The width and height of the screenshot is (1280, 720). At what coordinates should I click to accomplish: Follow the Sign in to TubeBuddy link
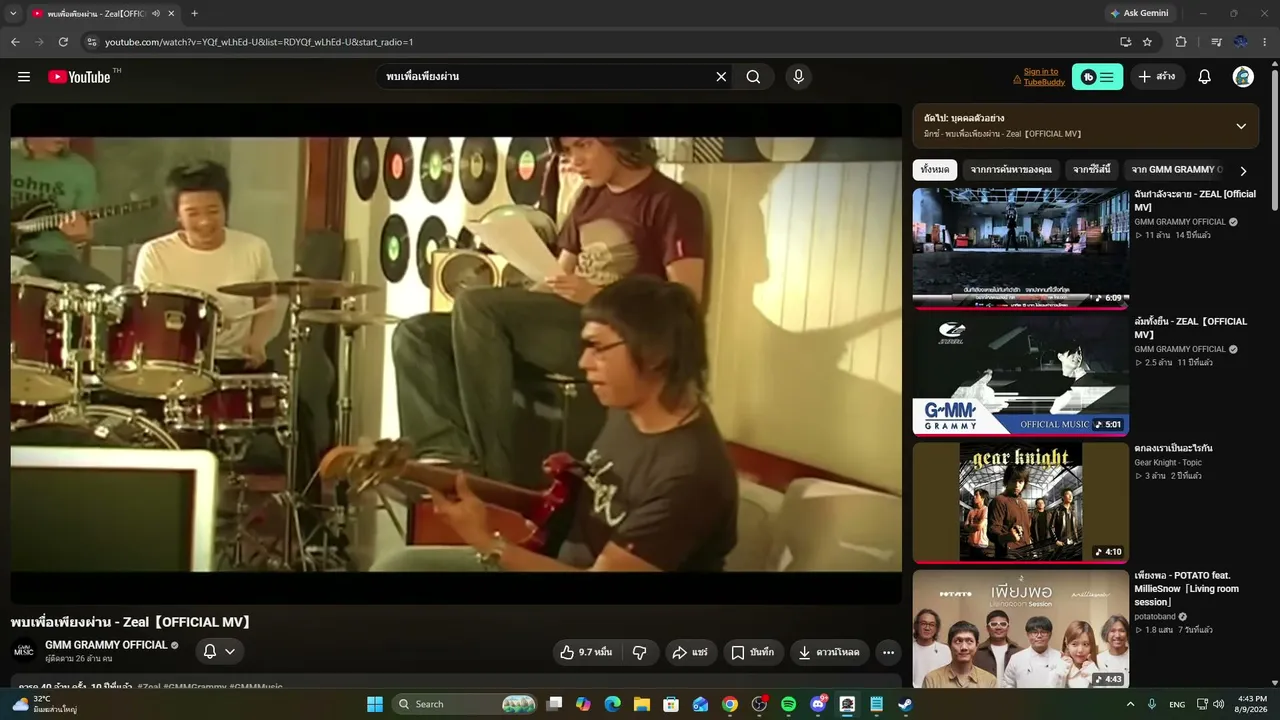tap(1044, 77)
